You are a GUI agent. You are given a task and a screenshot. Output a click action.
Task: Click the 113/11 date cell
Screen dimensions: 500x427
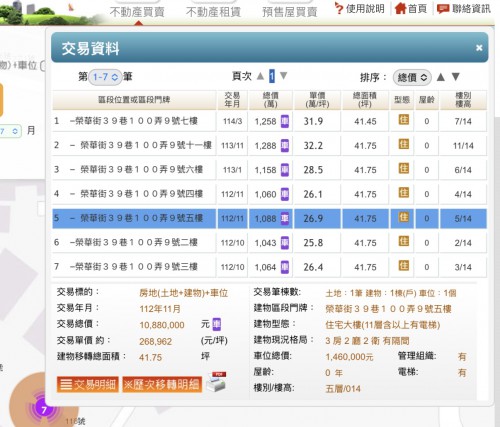[x=232, y=146]
